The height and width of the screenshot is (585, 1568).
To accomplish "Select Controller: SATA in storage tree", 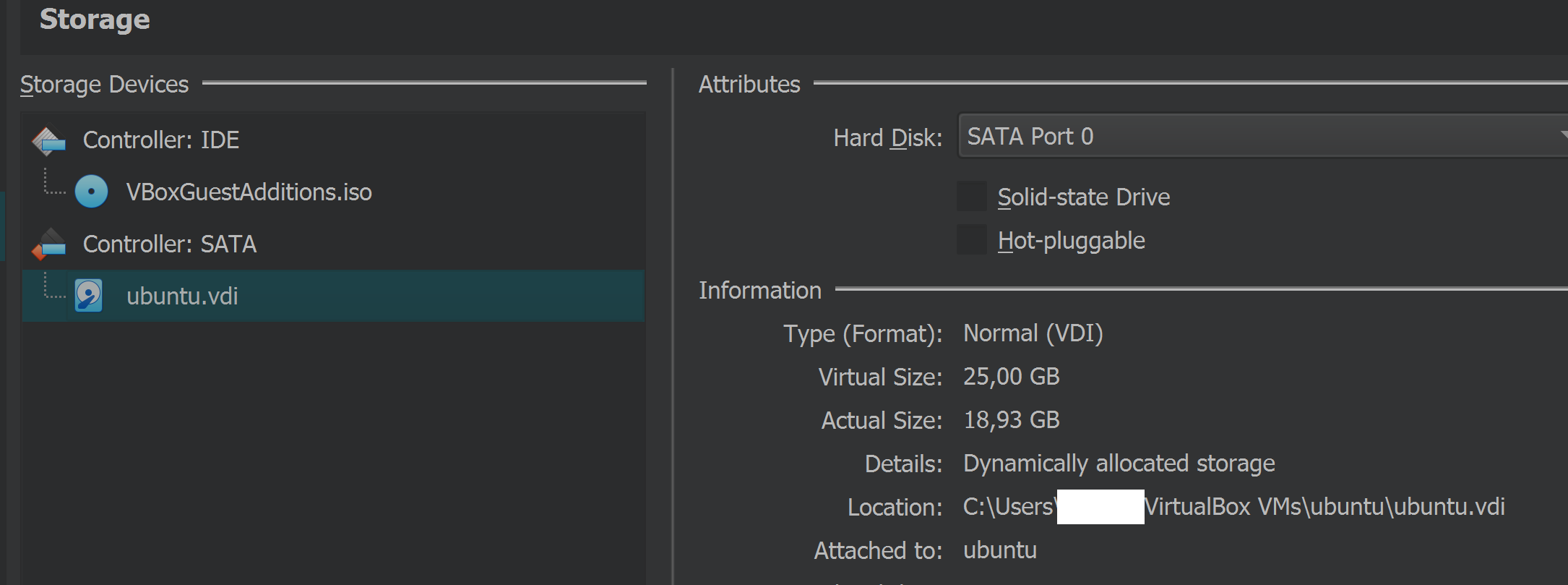I will pyautogui.click(x=170, y=244).
